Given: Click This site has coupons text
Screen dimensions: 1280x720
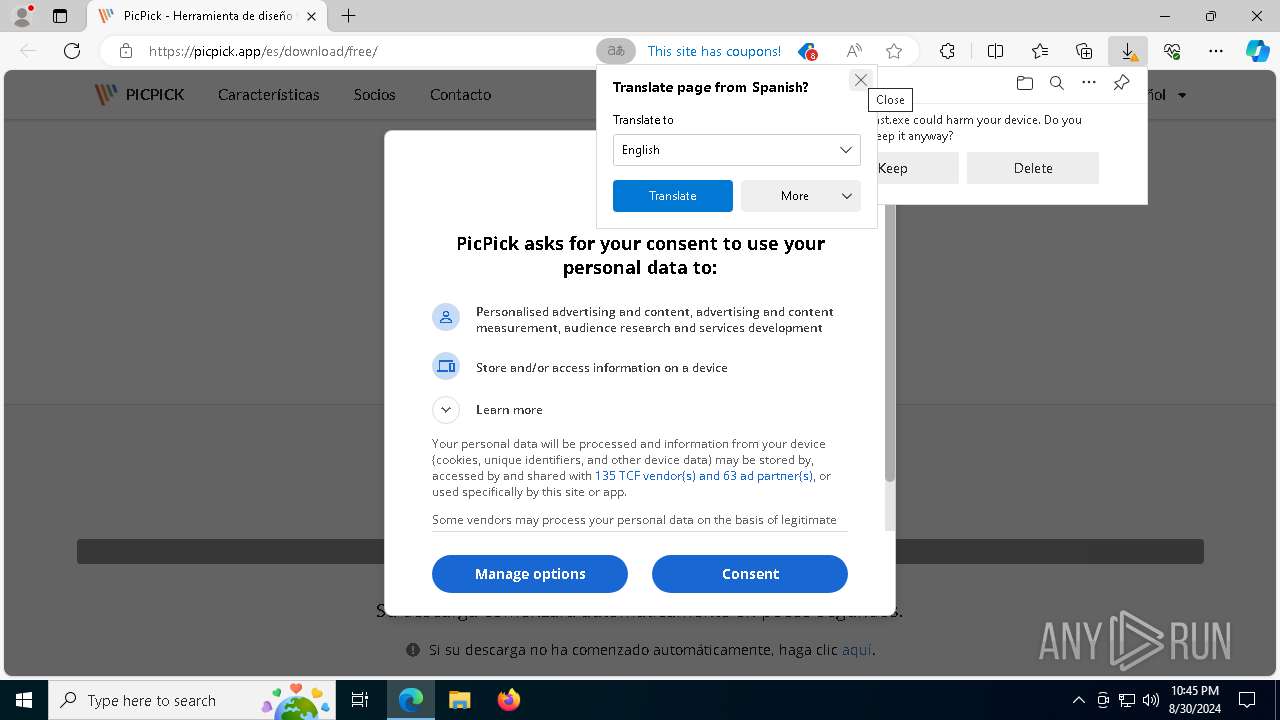Looking at the screenshot, I should 714,51.
